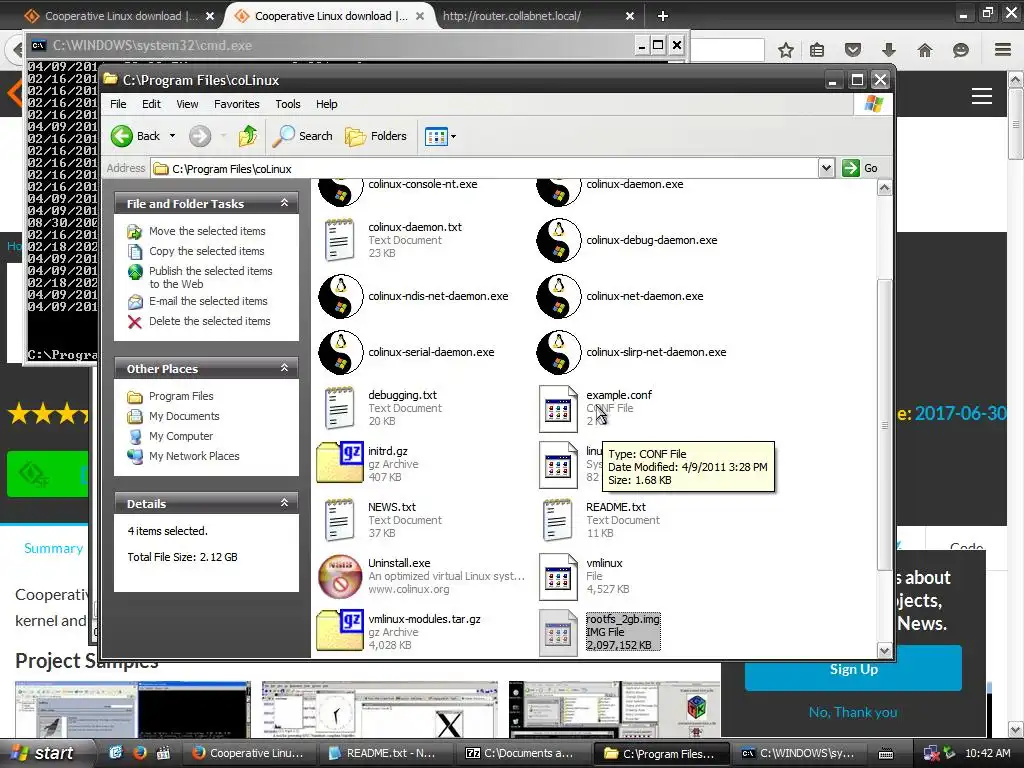Open the Views dropdown arrow
1024x768 pixels.
pyautogui.click(x=453, y=136)
